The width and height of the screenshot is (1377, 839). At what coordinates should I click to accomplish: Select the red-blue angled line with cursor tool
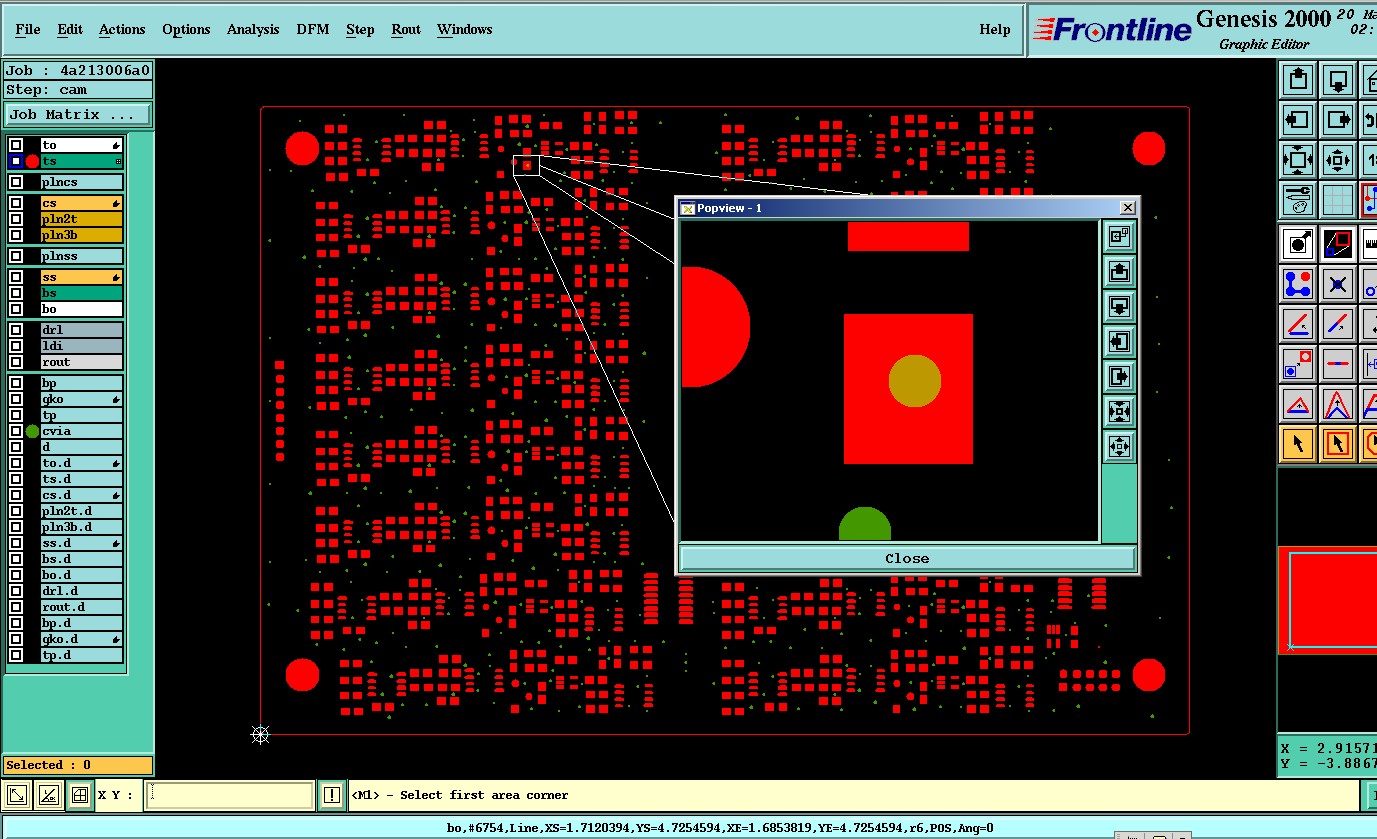1297,324
